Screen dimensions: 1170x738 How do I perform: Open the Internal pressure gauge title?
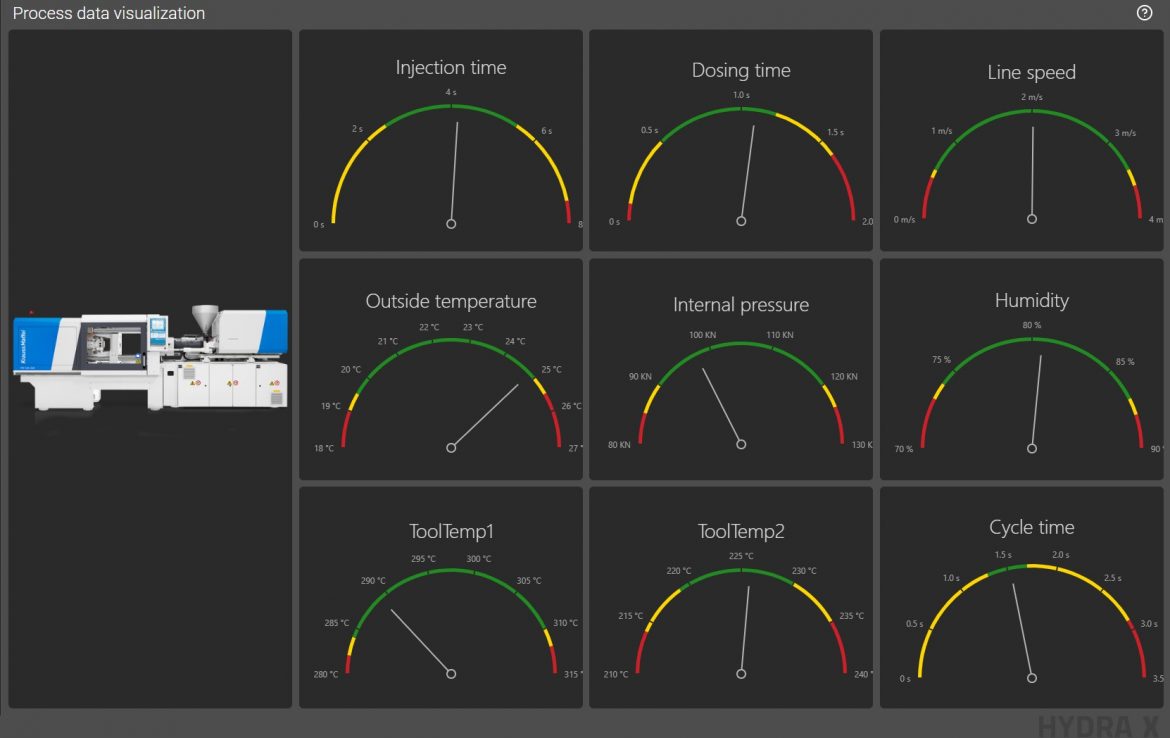click(741, 305)
